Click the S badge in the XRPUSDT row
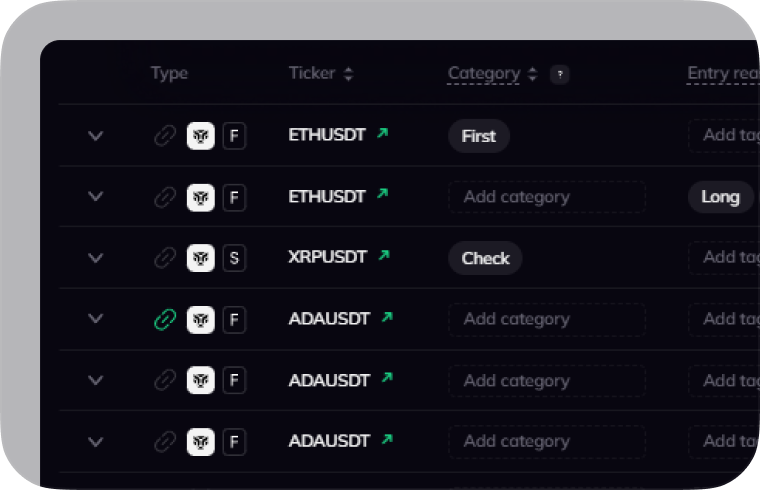 234,258
